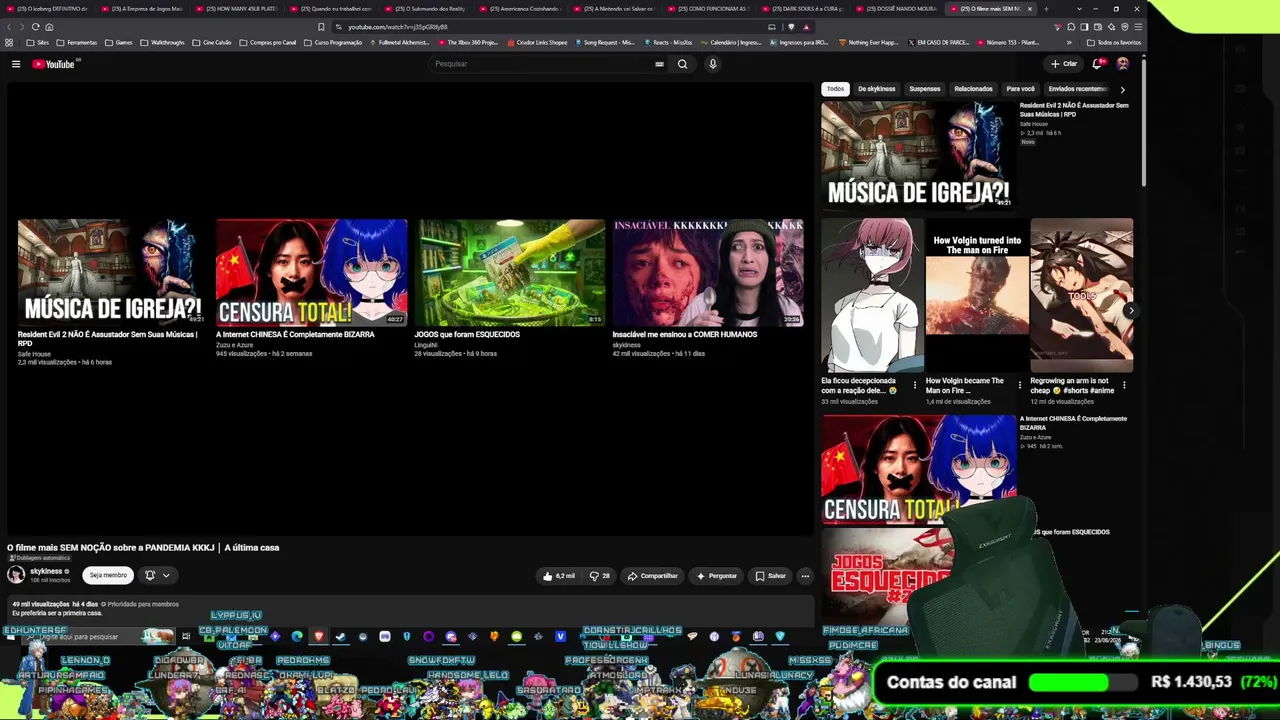The height and width of the screenshot is (720, 1280).
Task: Open the 'Ela ficou decepcionada' Short
Action: [873, 295]
